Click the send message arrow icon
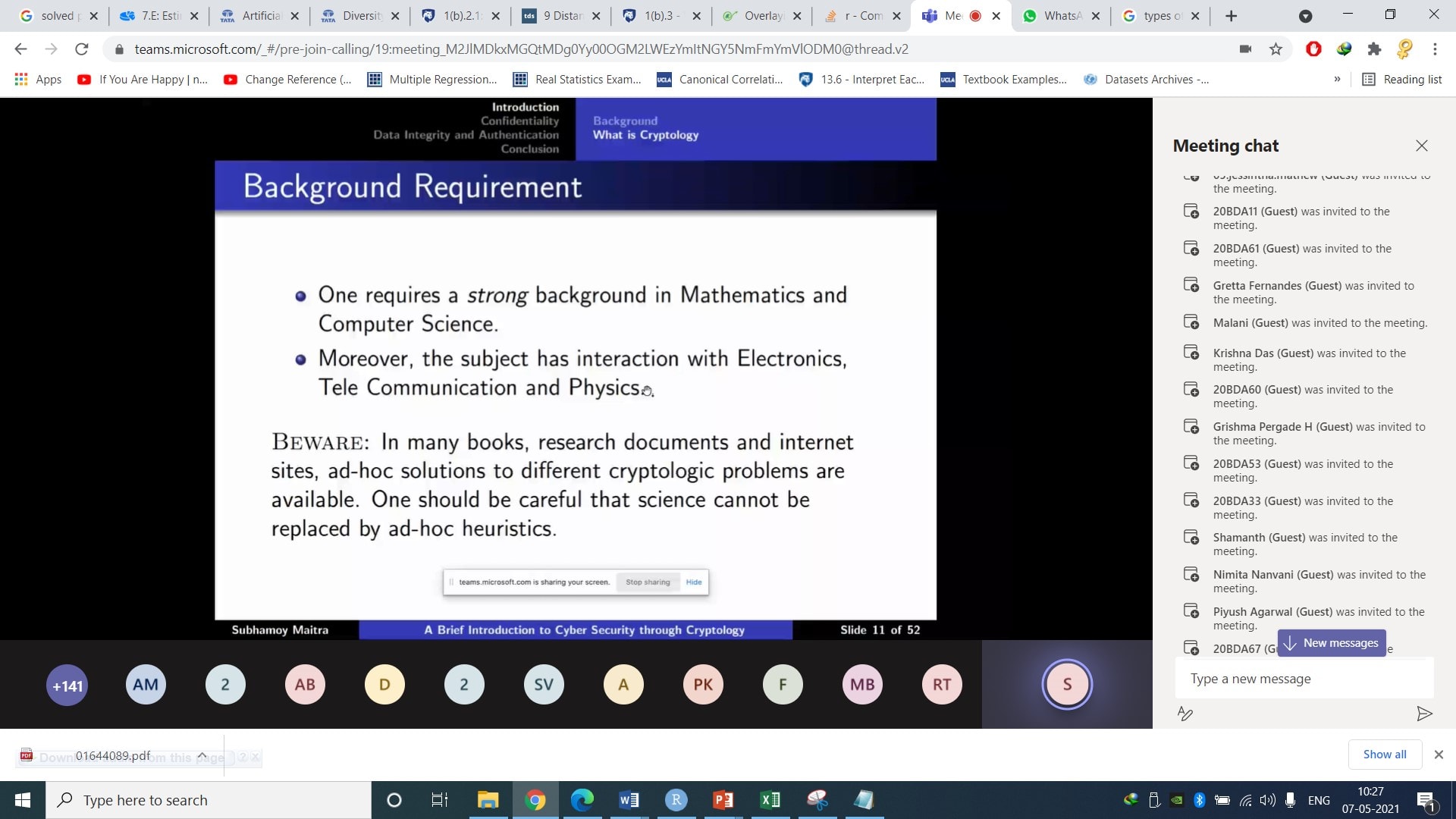Viewport: 1456px width, 819px height. tap(1424, 714)
